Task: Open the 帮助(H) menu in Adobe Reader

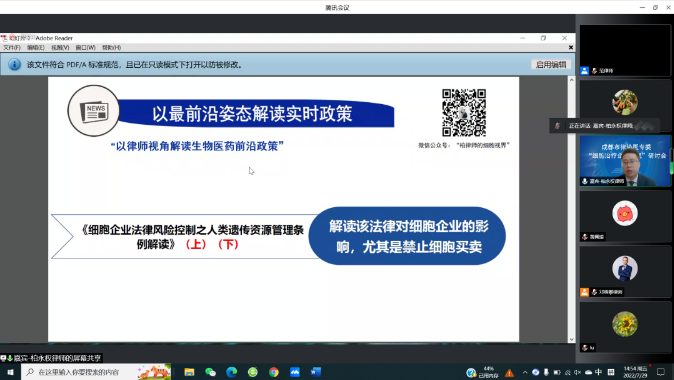Action: pos(111,48)
